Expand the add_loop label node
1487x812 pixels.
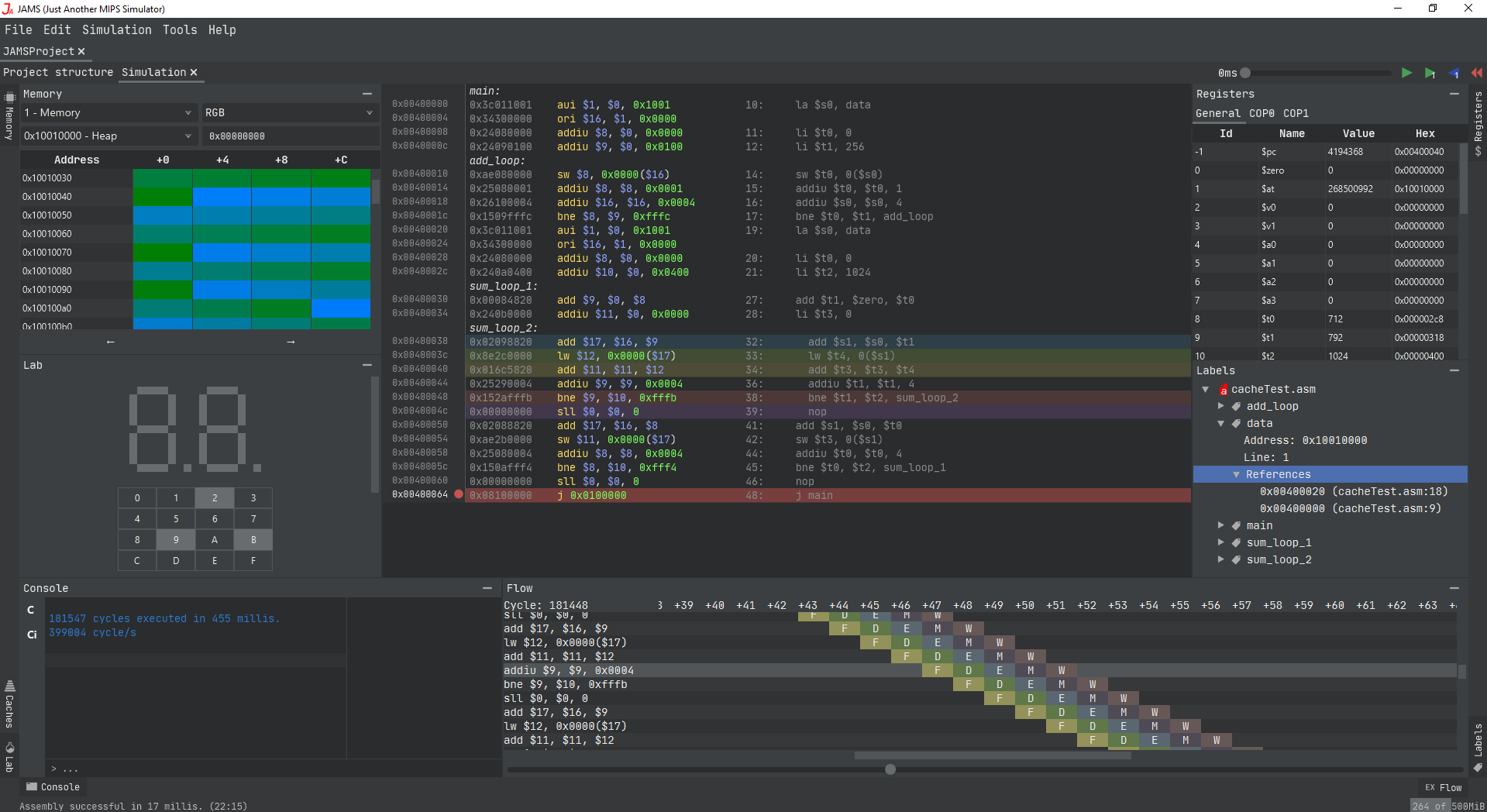pyautogui.click(x=1221, y=406)
